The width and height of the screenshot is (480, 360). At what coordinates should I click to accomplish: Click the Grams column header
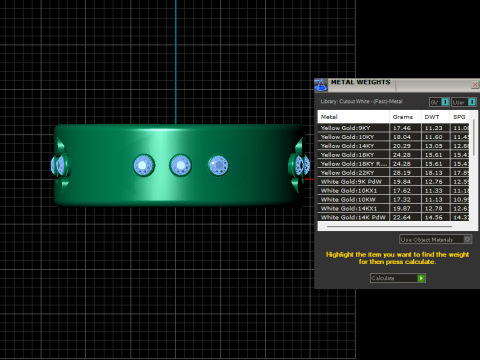point(405,117)
